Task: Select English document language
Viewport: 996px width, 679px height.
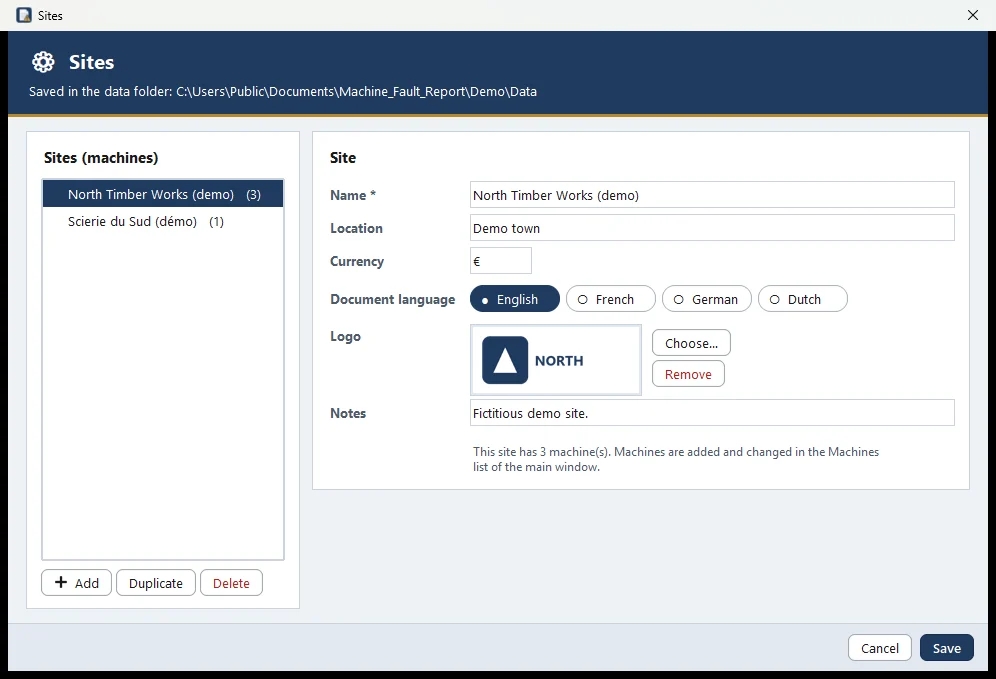Action: (515, 299)
